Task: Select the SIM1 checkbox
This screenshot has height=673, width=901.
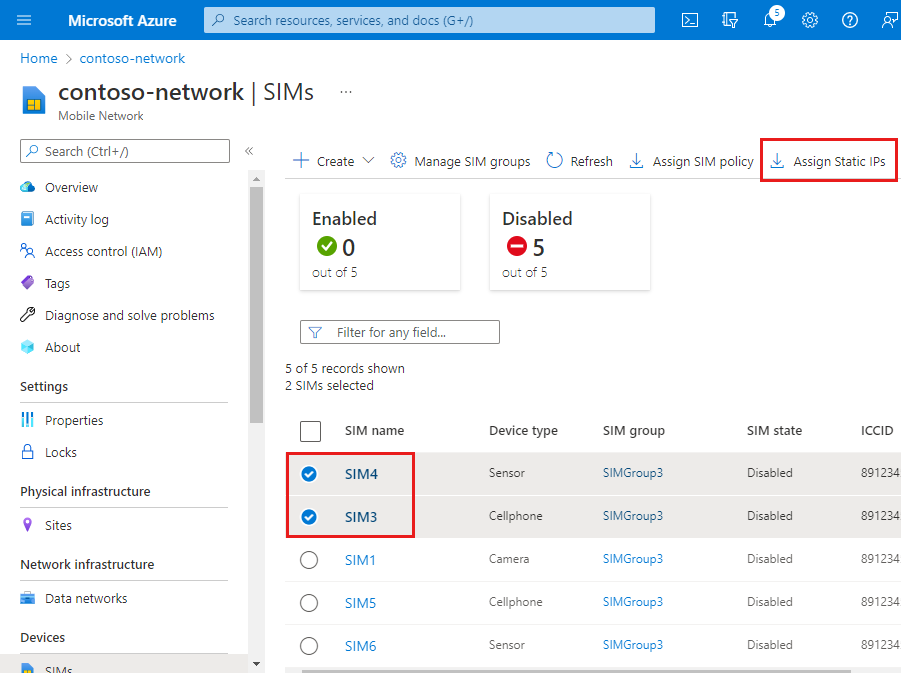Action: click(x=309, y=559)
